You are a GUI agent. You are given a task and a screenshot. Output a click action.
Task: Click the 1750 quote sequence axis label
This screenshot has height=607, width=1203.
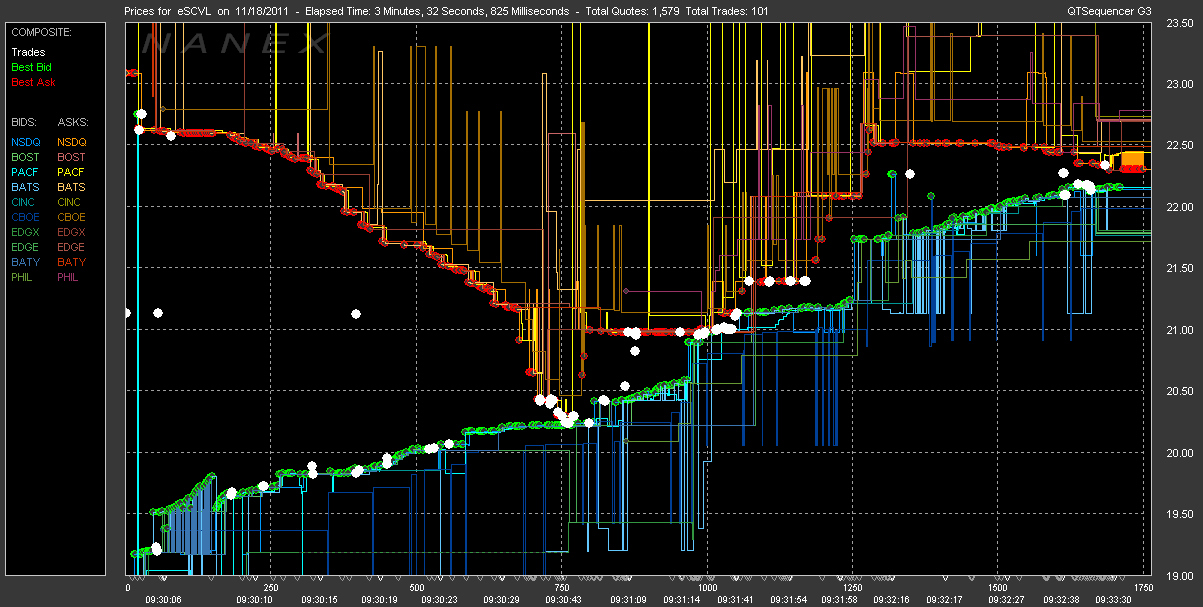click(x=1143, y=587)
